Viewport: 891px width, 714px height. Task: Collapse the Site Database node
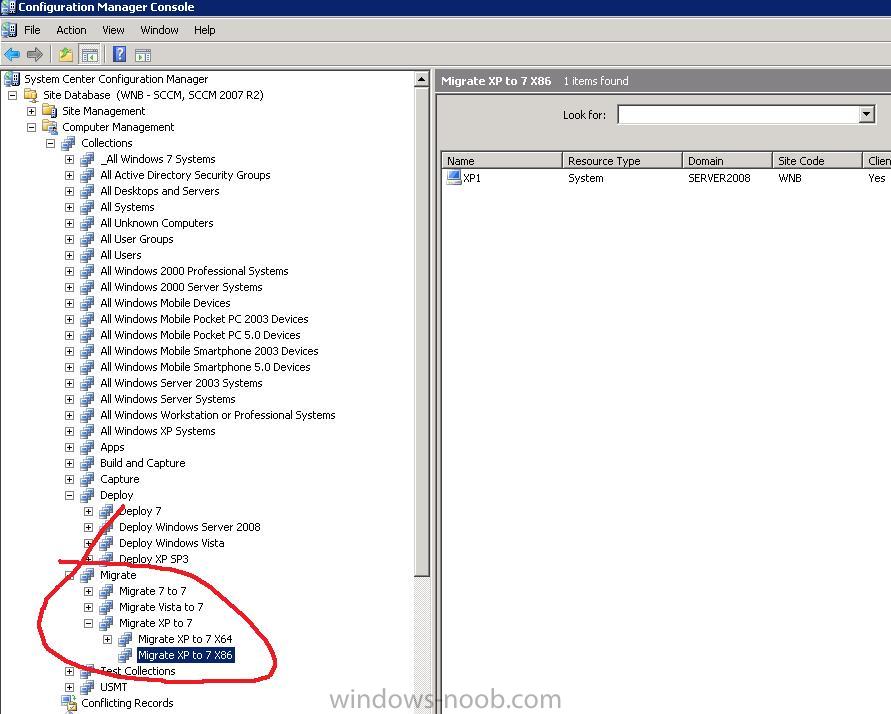[x=13, y=95]
